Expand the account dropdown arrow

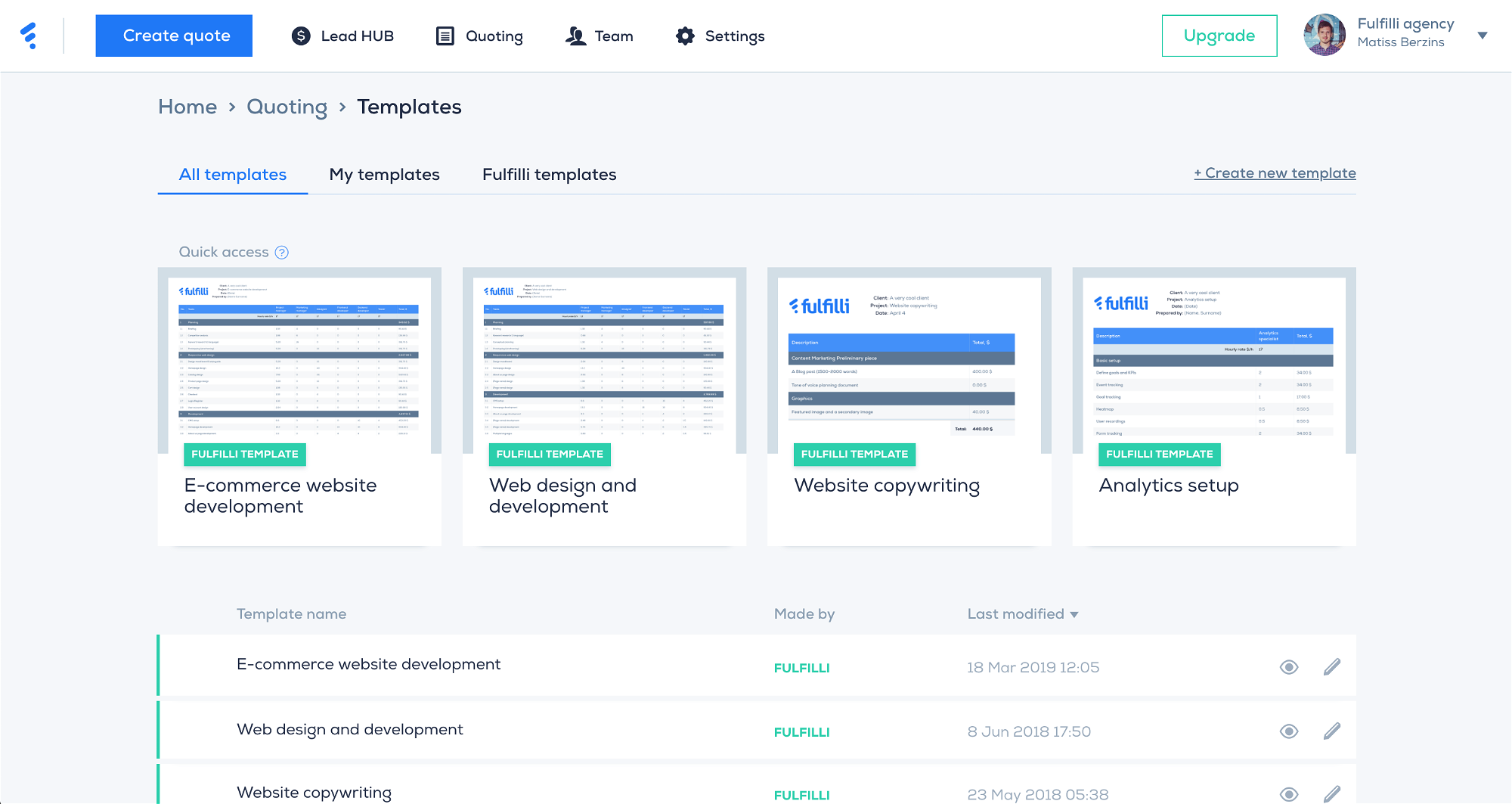pyautogui.click(x=1482, y=35)
